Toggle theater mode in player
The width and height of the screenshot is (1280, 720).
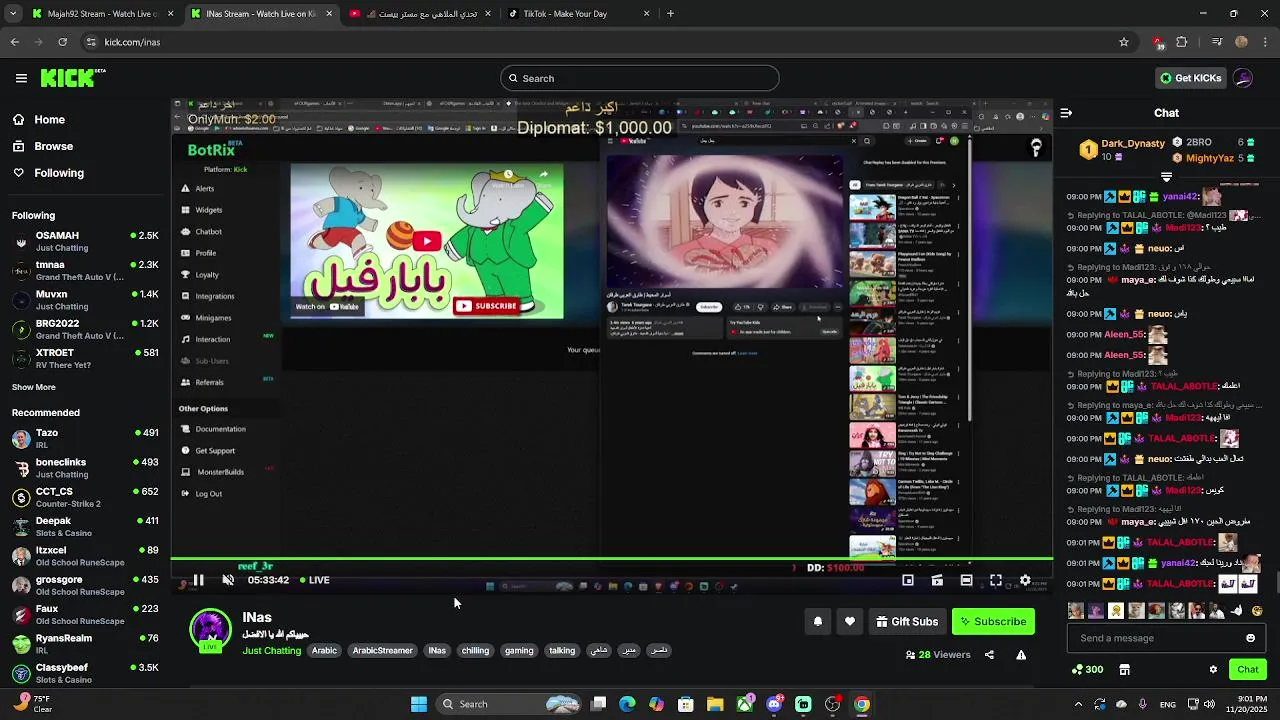pyautogui.click(x=966, y=580)
